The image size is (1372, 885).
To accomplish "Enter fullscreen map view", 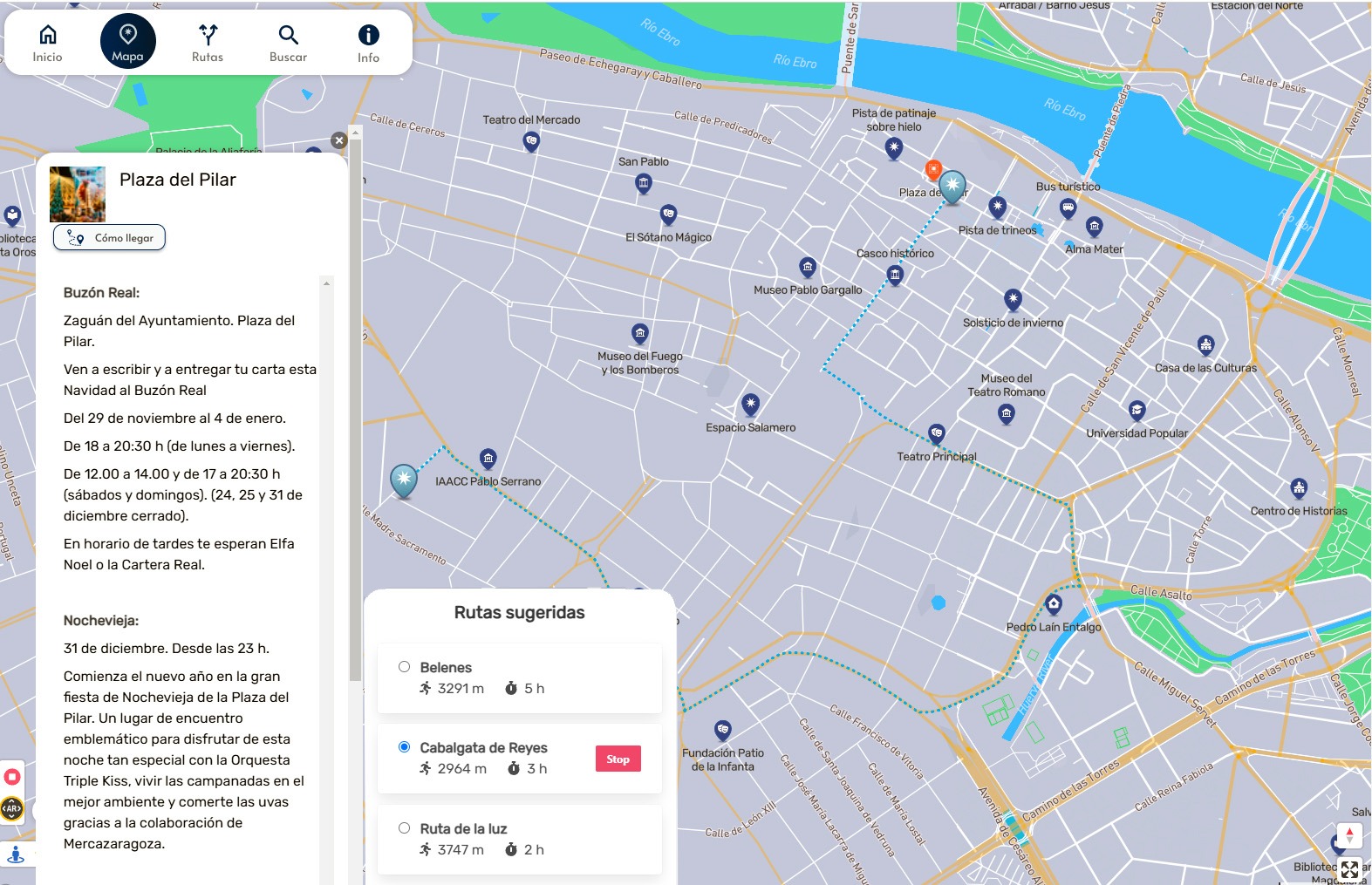I will click(1349, 869).
